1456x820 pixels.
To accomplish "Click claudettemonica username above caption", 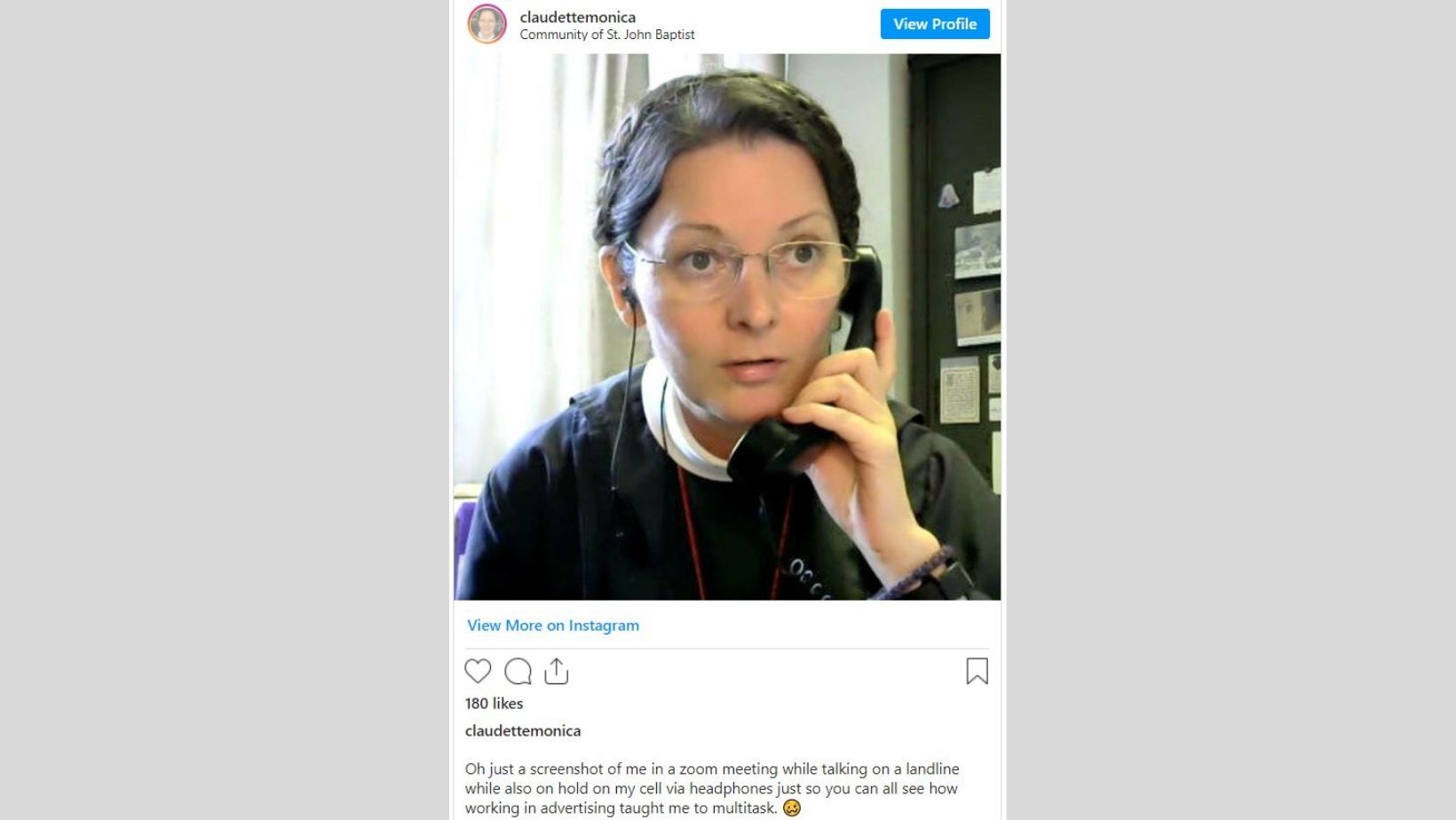I will point(523,730).
